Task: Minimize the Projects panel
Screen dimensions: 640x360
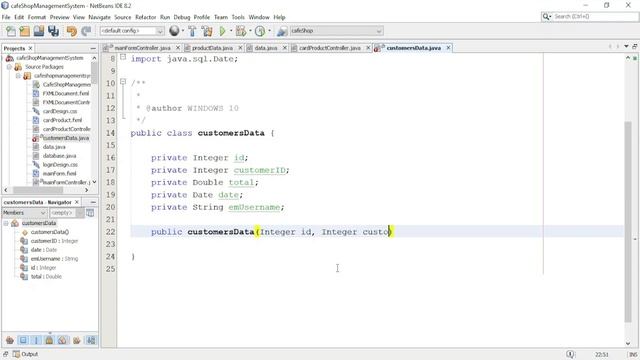Action: pyautogui.click(x=93, y=48)
